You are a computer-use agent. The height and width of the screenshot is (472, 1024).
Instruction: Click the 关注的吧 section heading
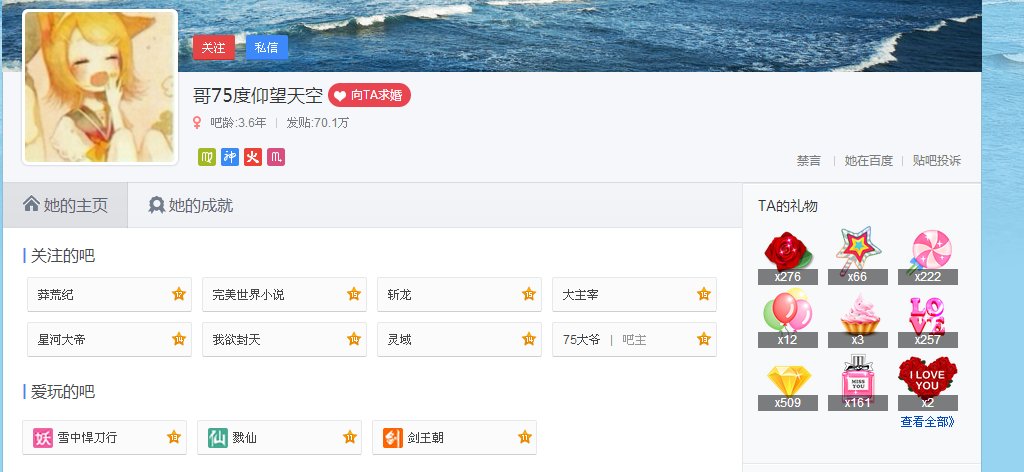(63, 256)
